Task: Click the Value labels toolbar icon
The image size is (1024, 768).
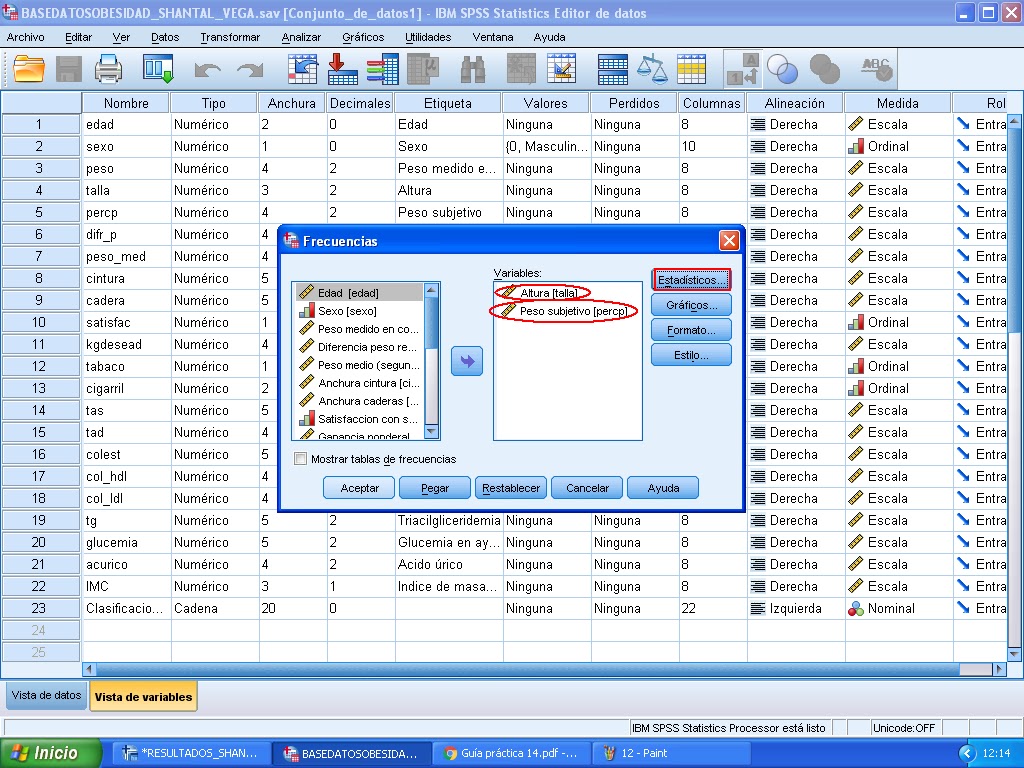Action: [x=743, y=69]
